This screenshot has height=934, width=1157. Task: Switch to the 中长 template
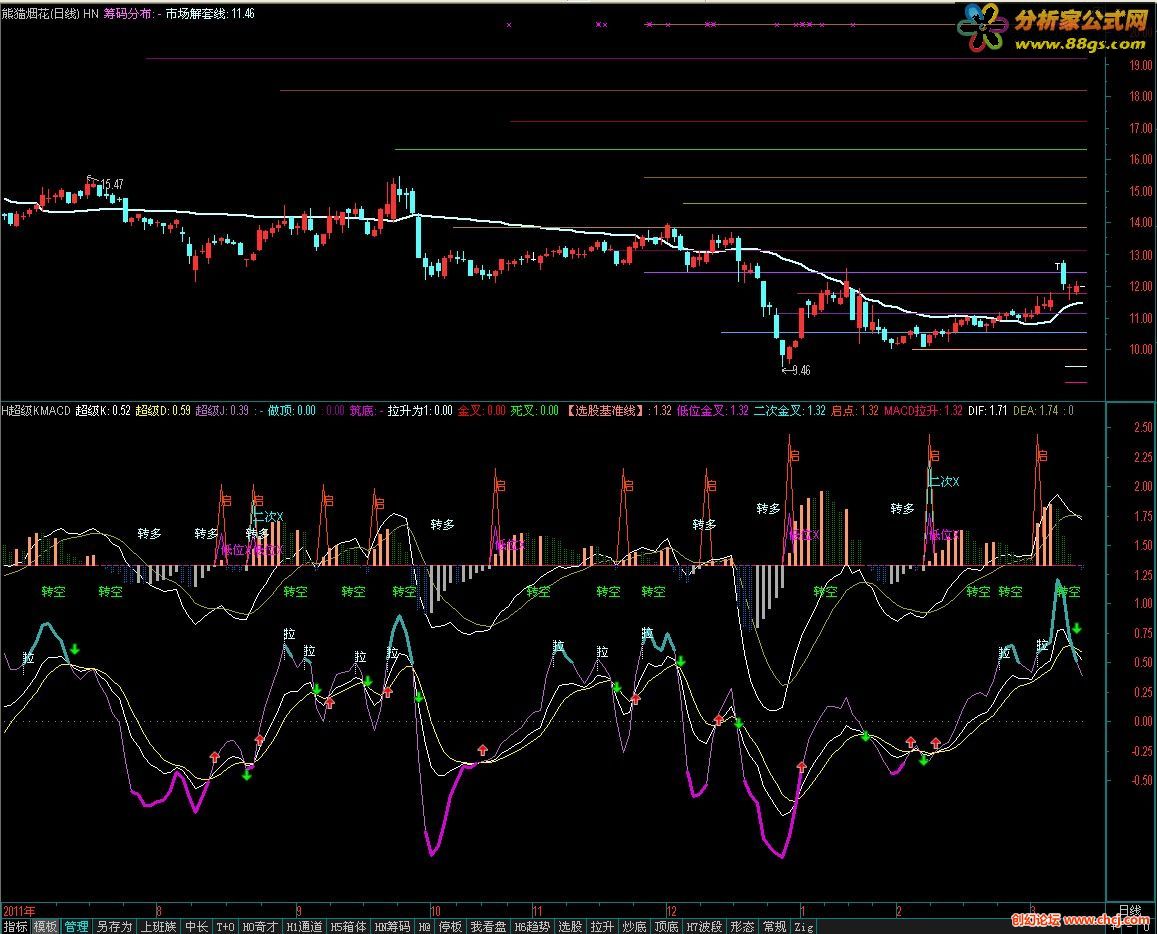[x=196, y=927]
